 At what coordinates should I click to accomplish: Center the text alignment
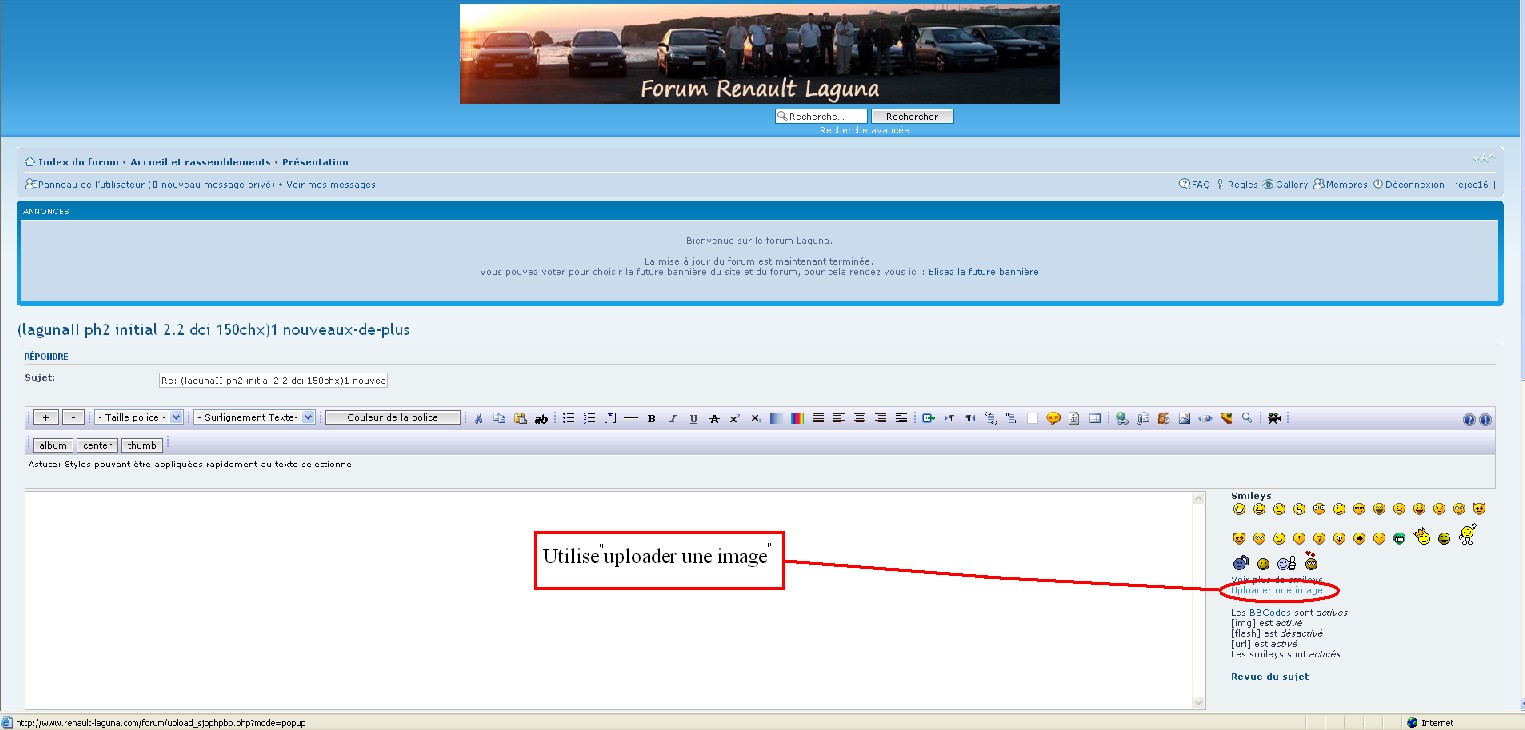coord(860,418)
